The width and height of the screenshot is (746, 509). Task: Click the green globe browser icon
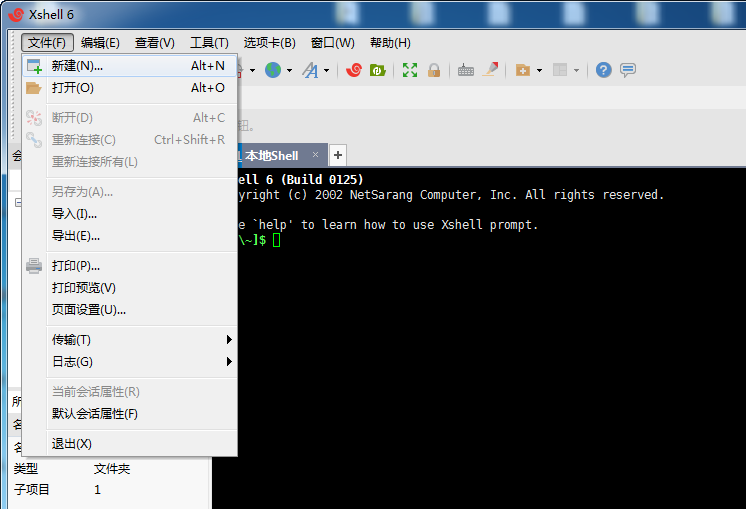click(273, 70)
